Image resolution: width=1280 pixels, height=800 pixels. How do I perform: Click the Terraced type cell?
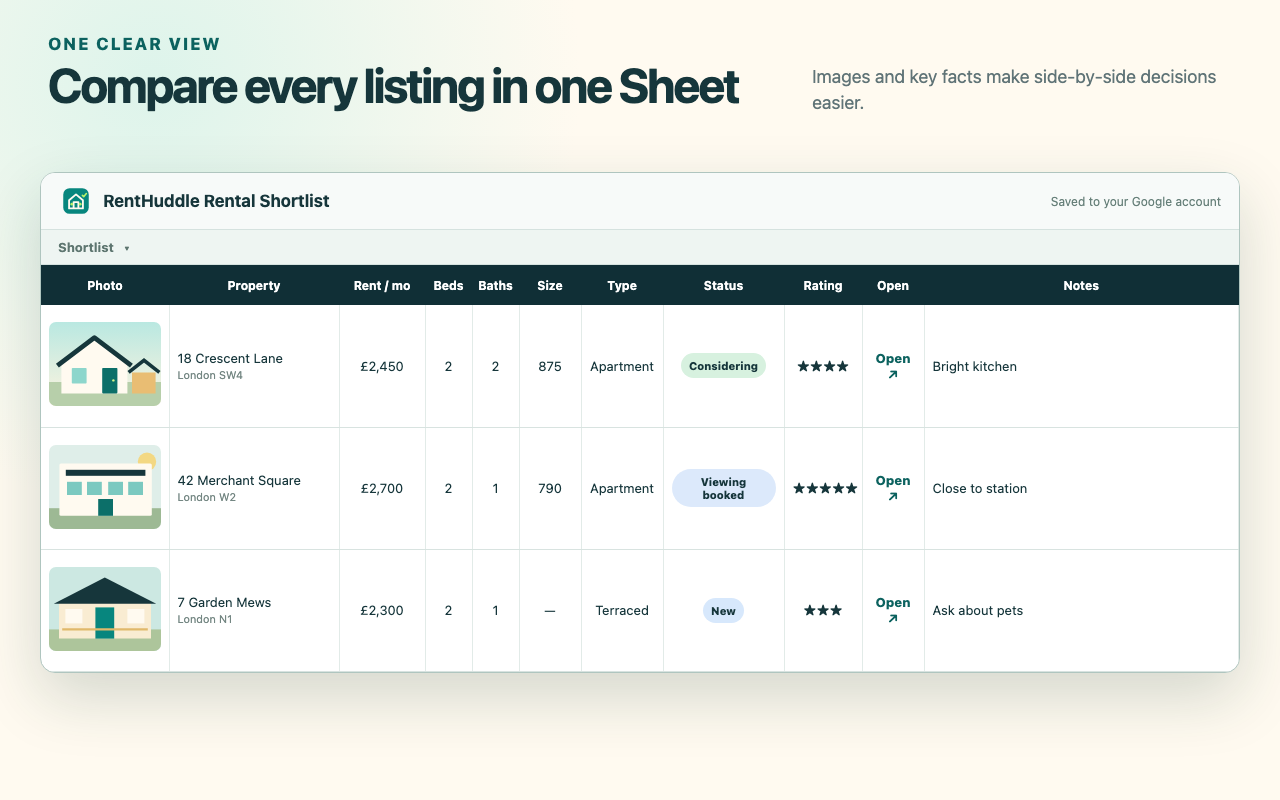[x=622, y=611]
